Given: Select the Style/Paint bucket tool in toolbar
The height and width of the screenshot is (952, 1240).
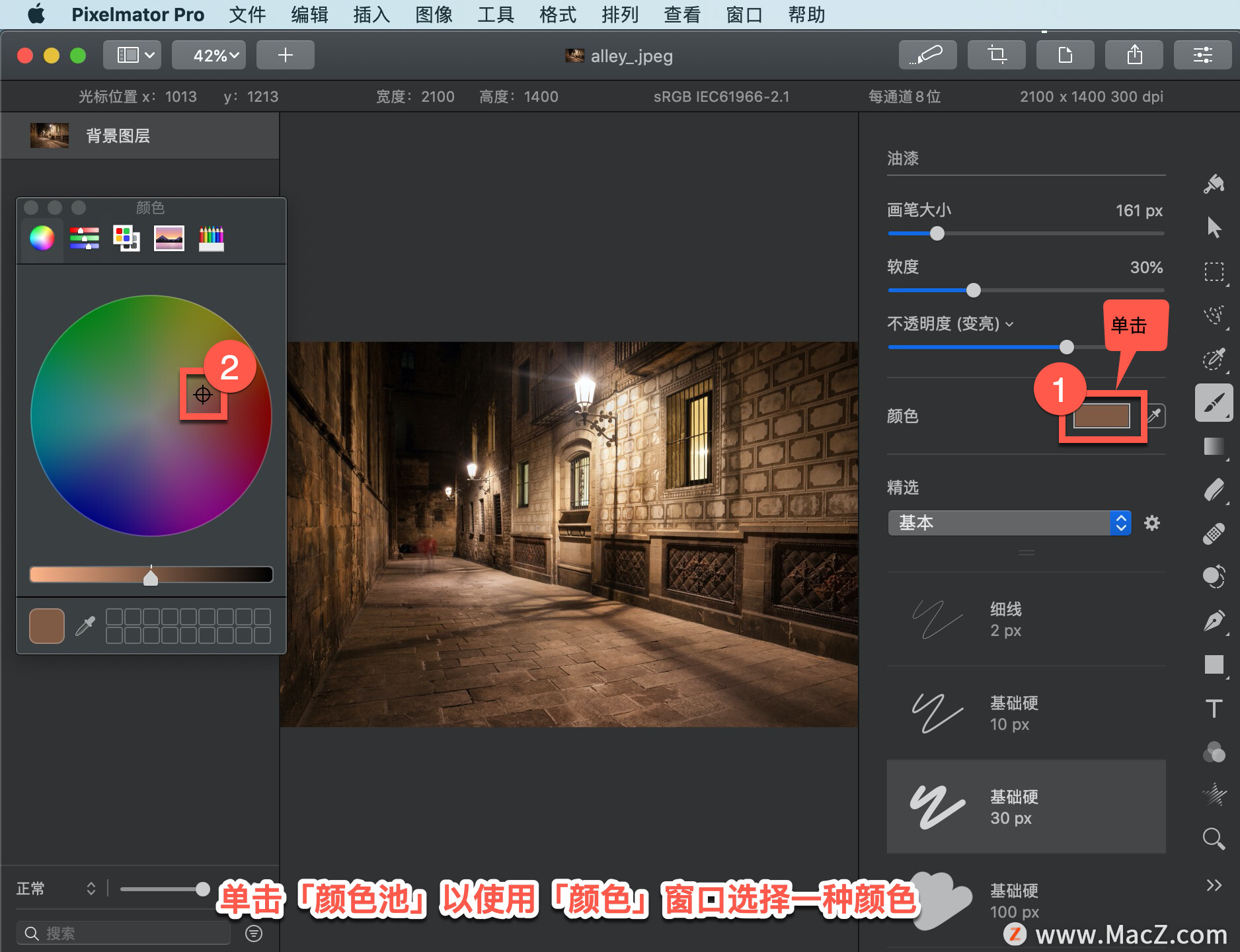Looking at the screenshot, I should [1214, 184].
